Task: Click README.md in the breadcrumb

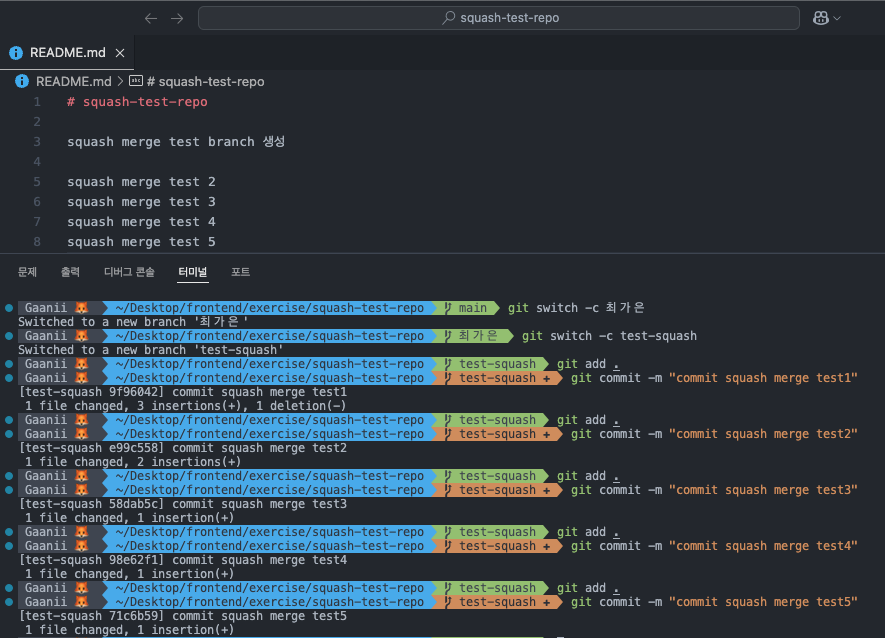Action: click(x=73, y=81)
